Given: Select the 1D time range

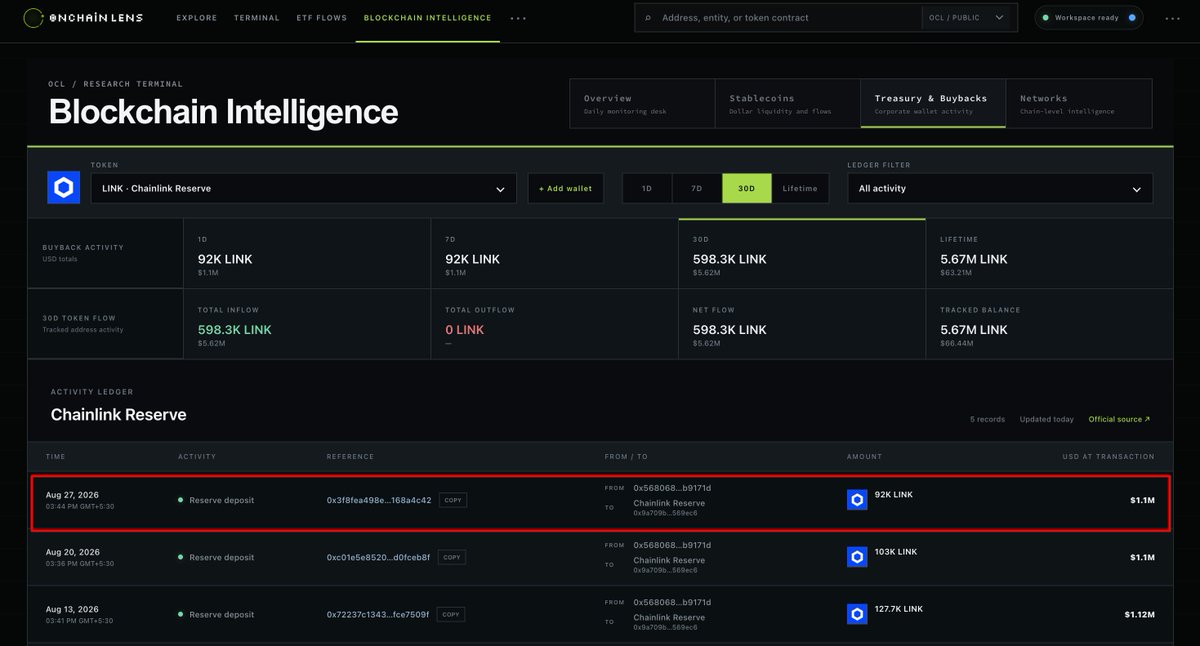Looking at the screenshot, I should tap(647, 188).
